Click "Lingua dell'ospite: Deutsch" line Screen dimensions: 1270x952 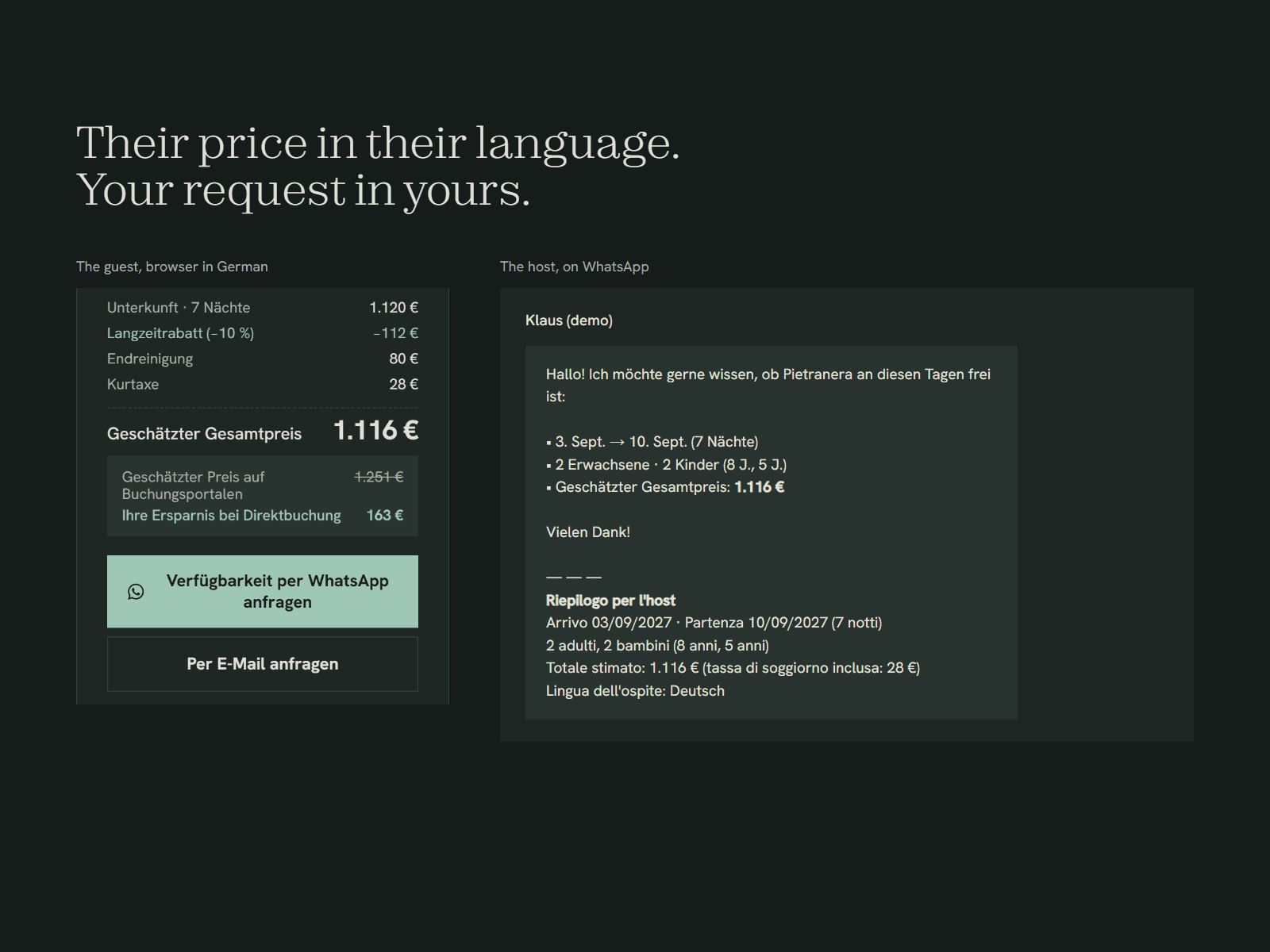pos(636,691)
